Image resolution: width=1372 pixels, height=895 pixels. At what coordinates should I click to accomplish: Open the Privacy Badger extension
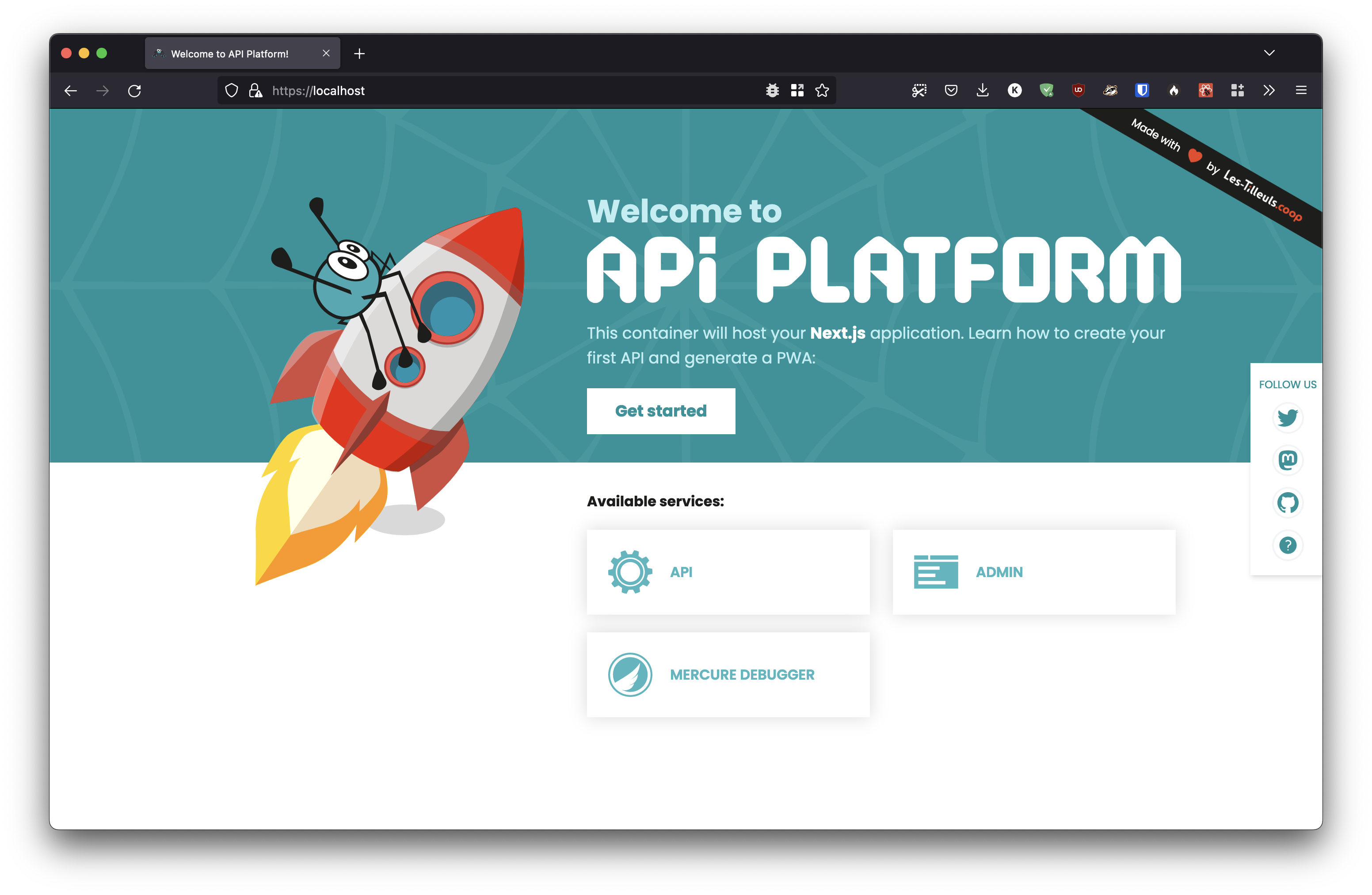[x=1110, y=91]
